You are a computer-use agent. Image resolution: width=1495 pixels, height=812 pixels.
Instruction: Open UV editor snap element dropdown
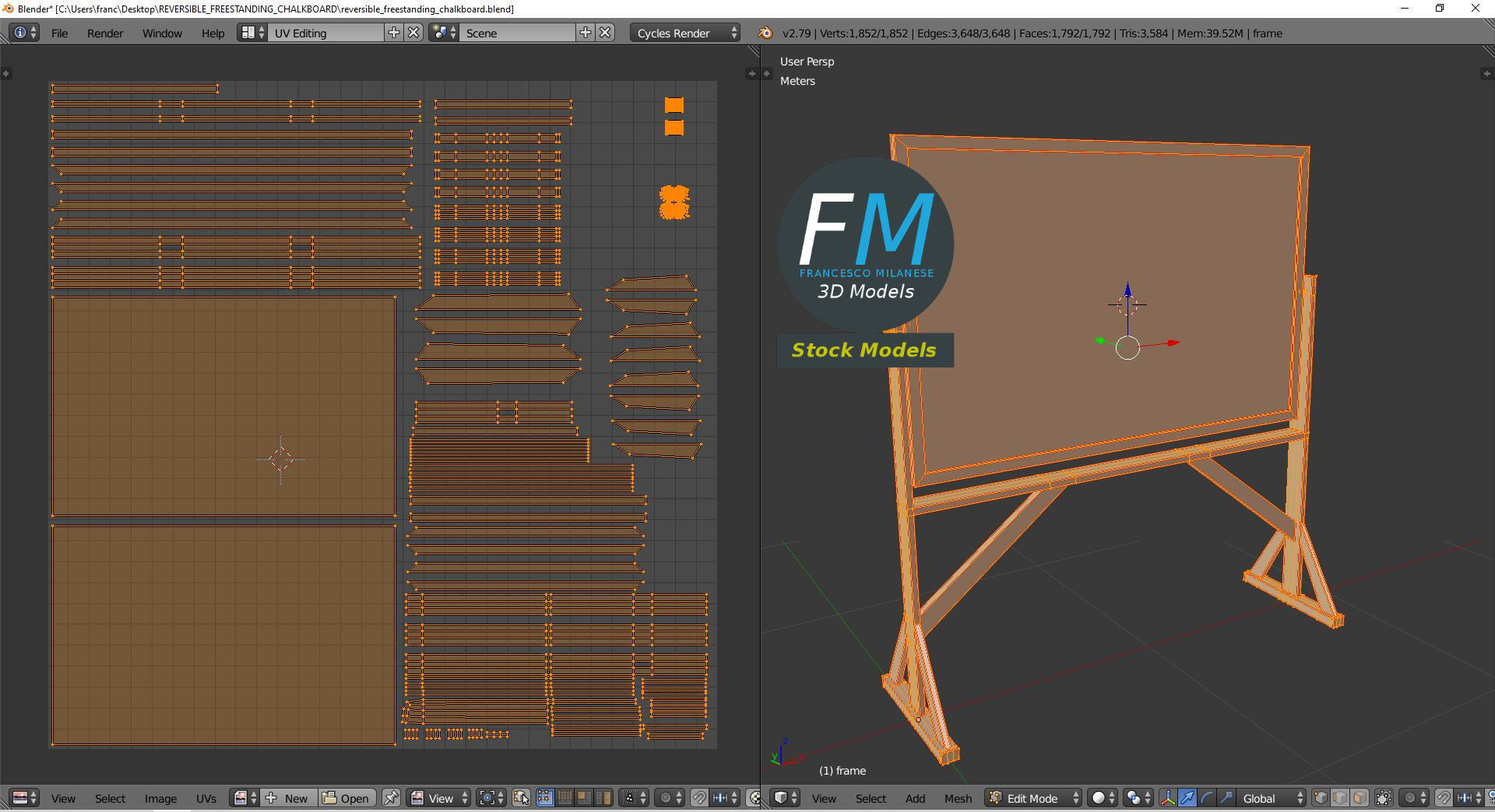click(x=725, y=798)
